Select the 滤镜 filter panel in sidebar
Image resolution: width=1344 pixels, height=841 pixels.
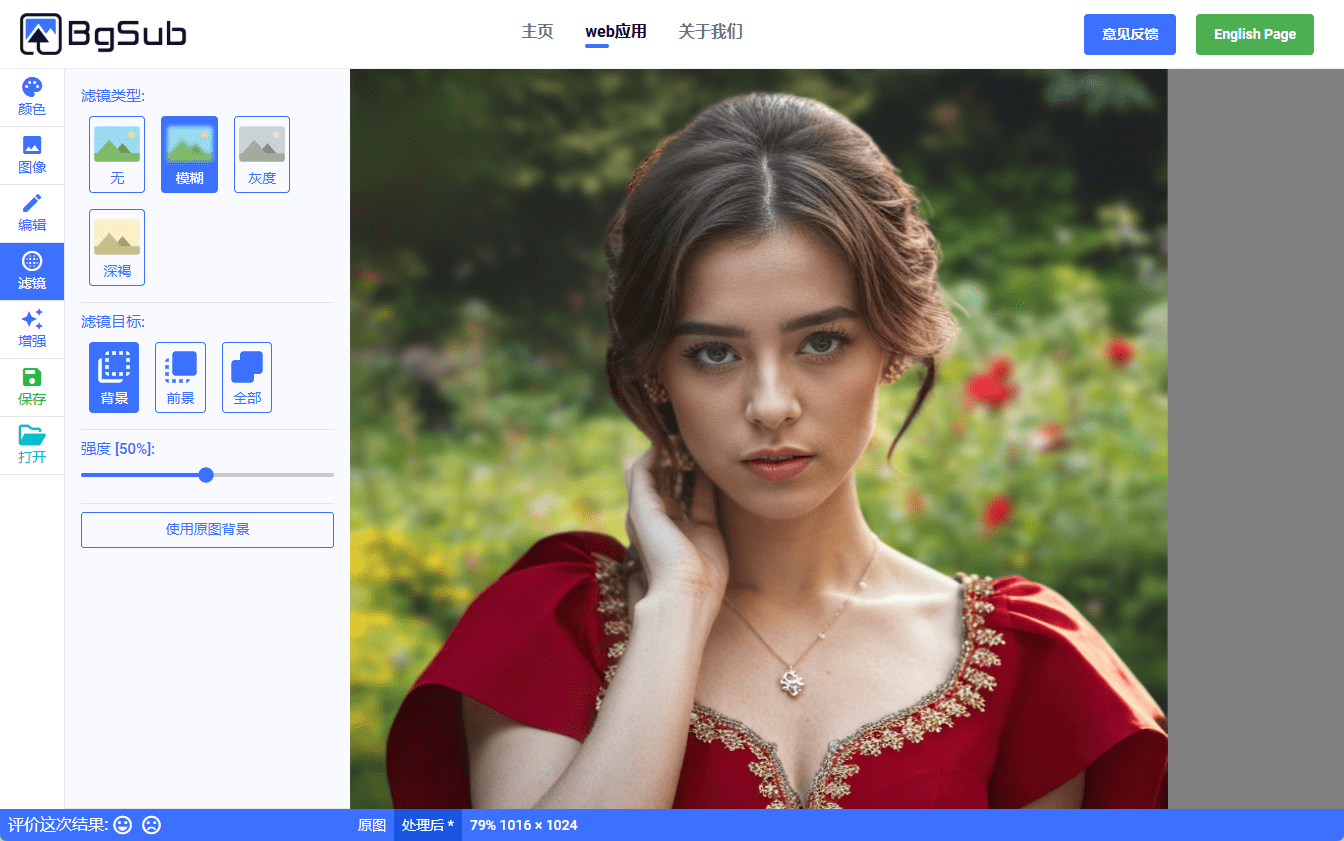coord(32,272)
